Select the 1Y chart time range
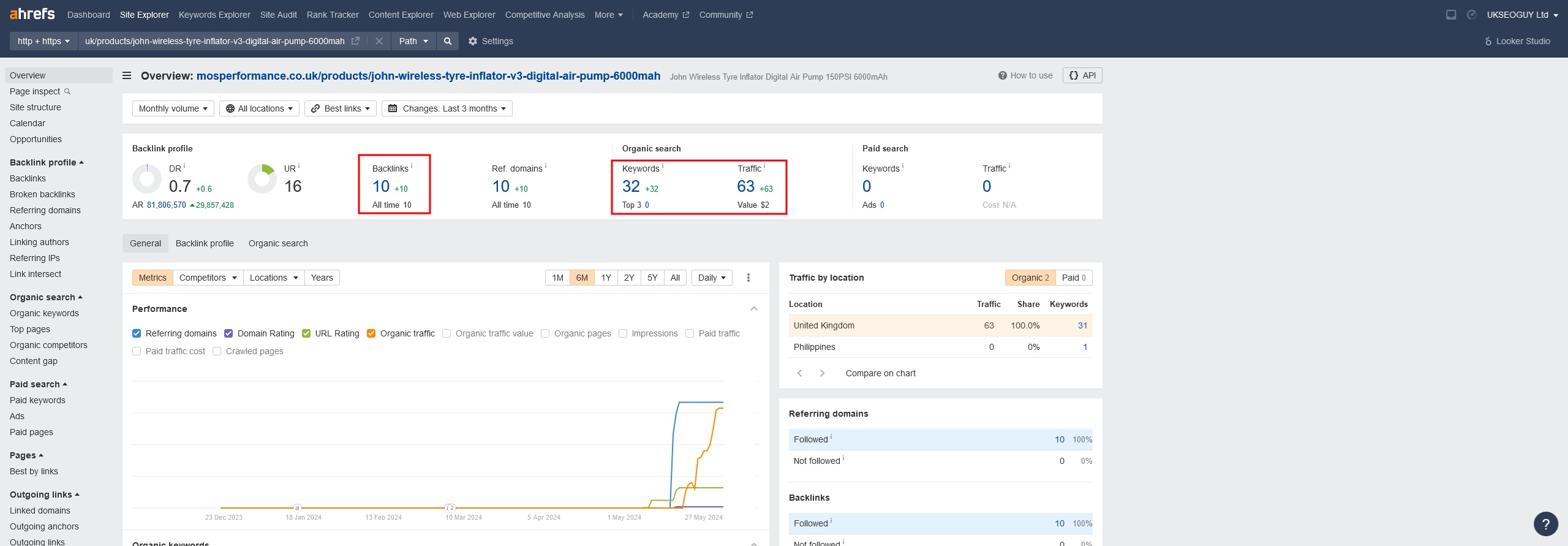Viewport: 1568px width, 546px height. [x=606, y=278]
